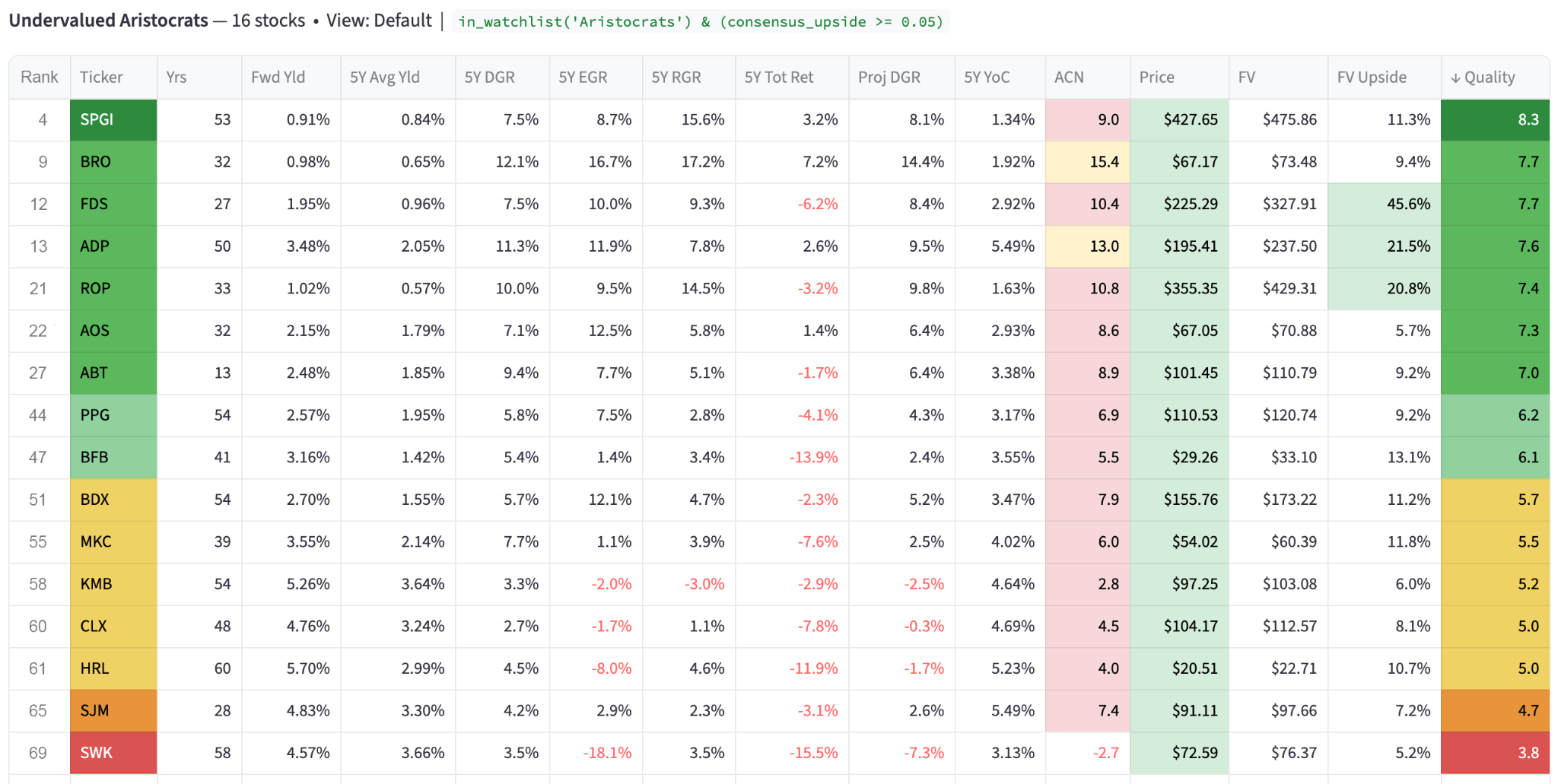Sort by the Fwd Yld column header
Viewport: 1558px width, 784px height.
tap(277, 77)
